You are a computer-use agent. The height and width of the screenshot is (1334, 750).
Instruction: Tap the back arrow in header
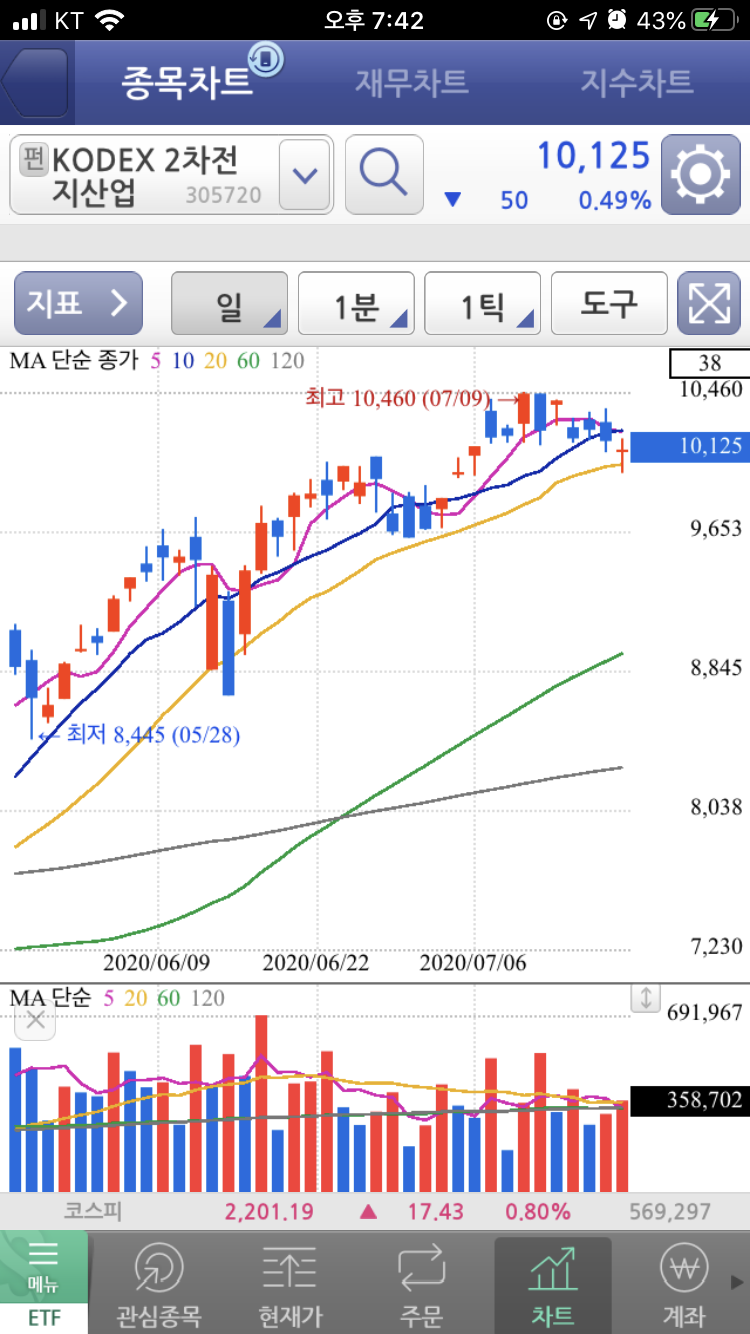pos(35,83)
